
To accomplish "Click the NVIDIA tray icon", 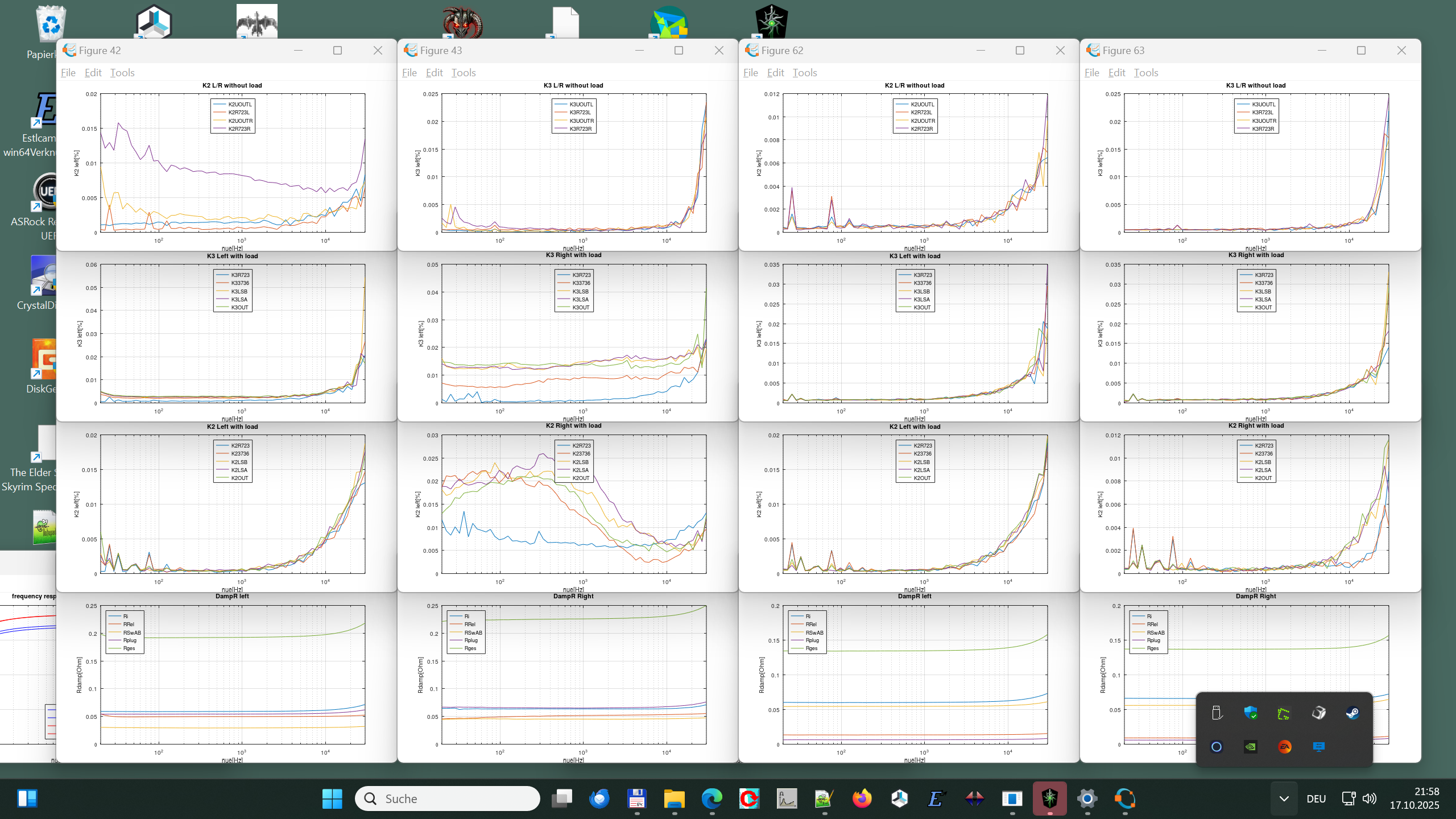I will 1250,747.
